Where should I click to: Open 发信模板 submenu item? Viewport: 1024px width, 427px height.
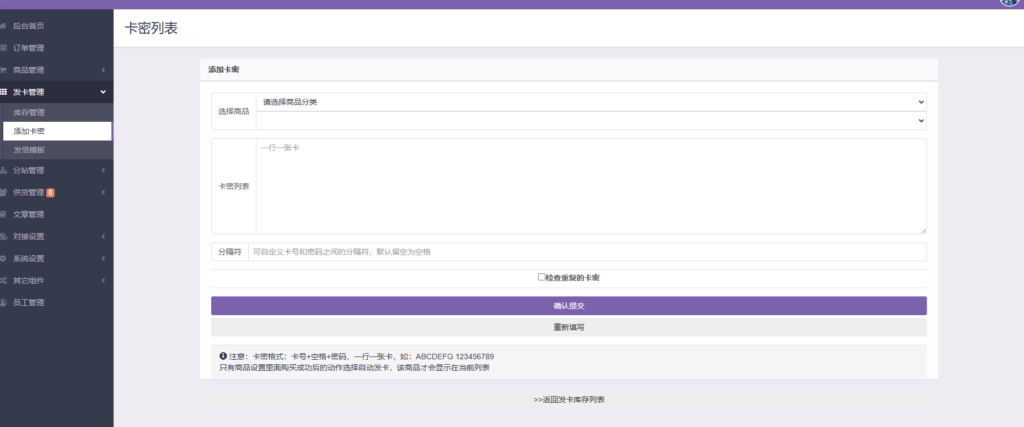point(56,150)
